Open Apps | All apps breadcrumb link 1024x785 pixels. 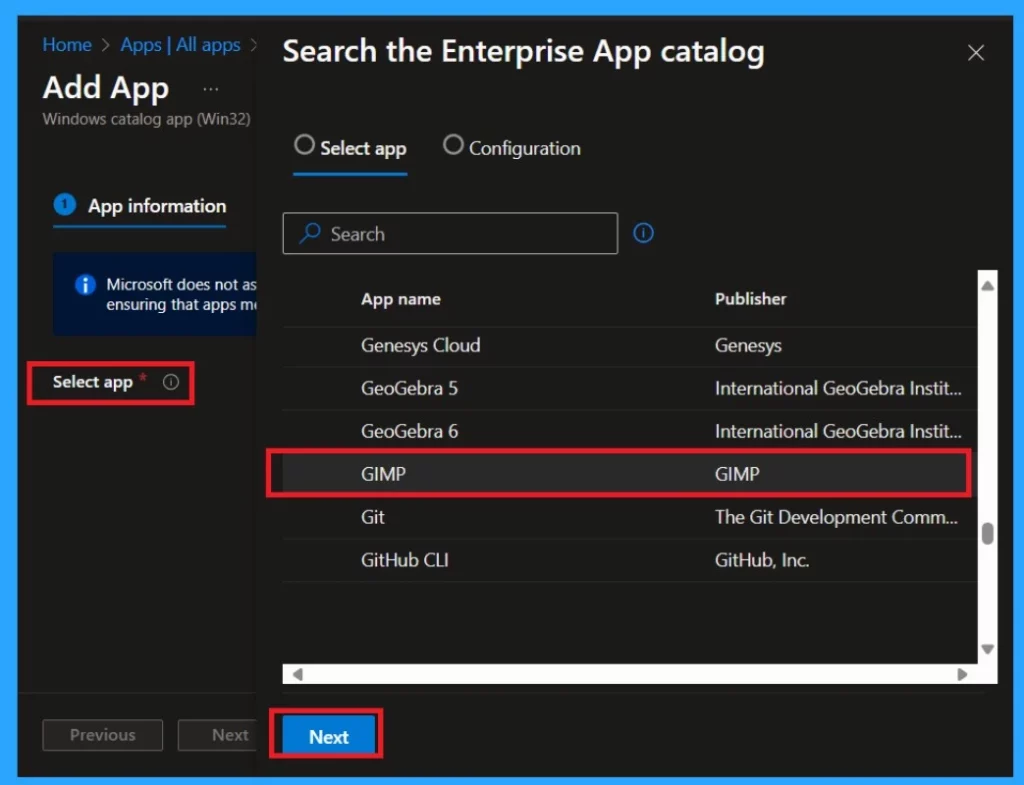(180, 45)
